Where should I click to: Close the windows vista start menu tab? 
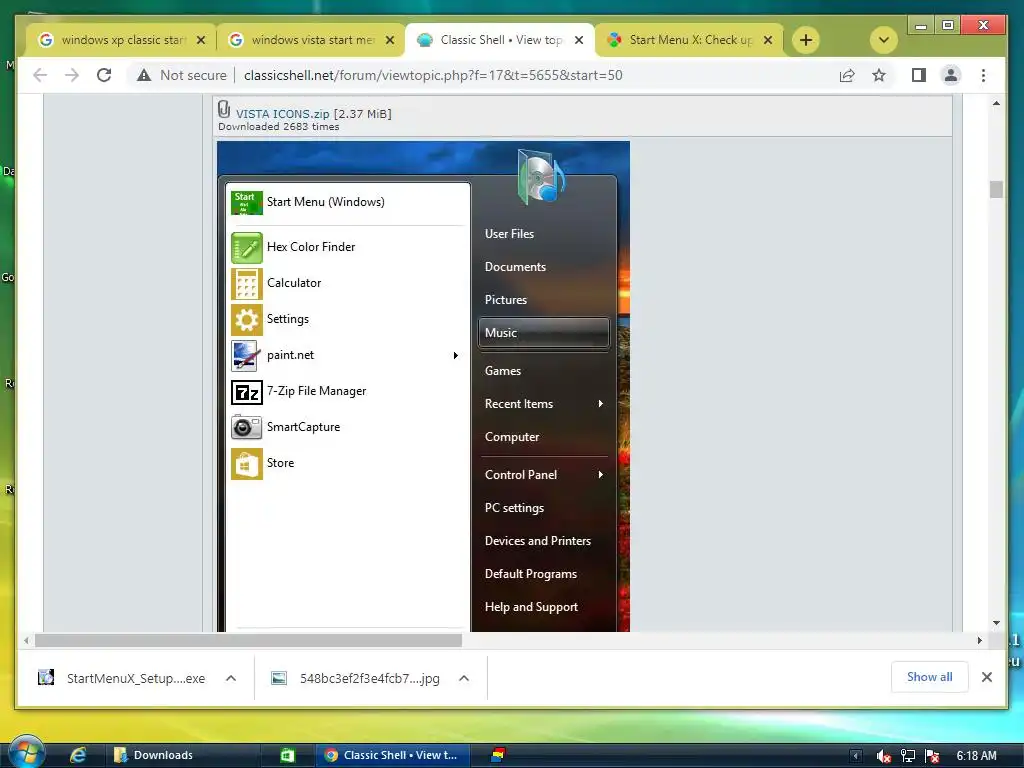(x=390, y=40)
